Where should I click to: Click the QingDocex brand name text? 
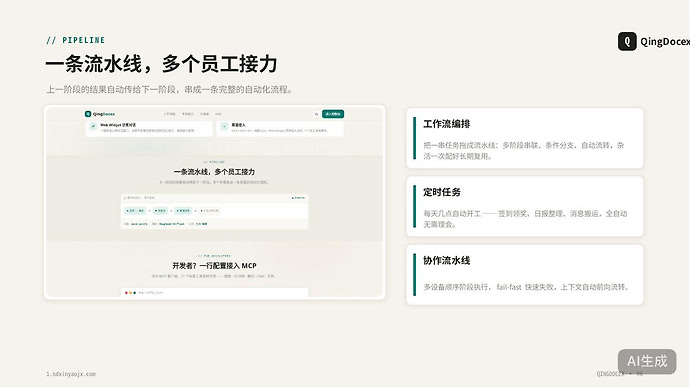(665, 42)
